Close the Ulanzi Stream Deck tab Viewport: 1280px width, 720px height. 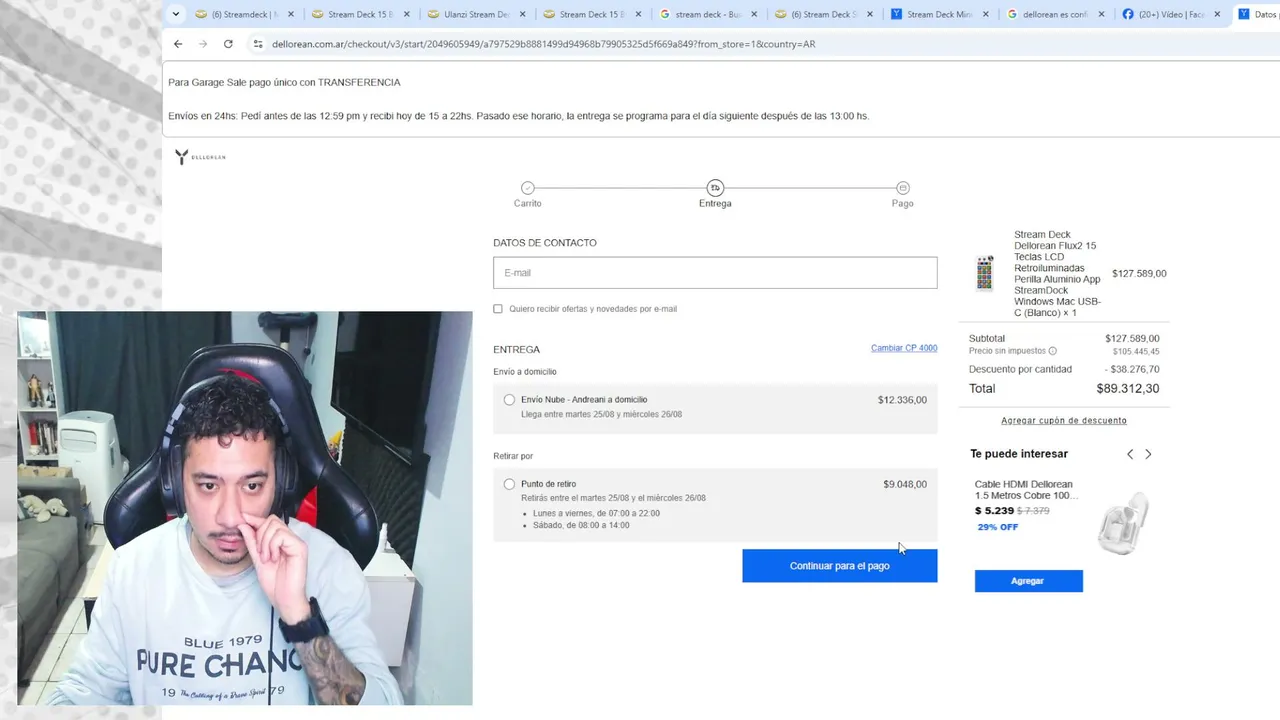point(522,14)
